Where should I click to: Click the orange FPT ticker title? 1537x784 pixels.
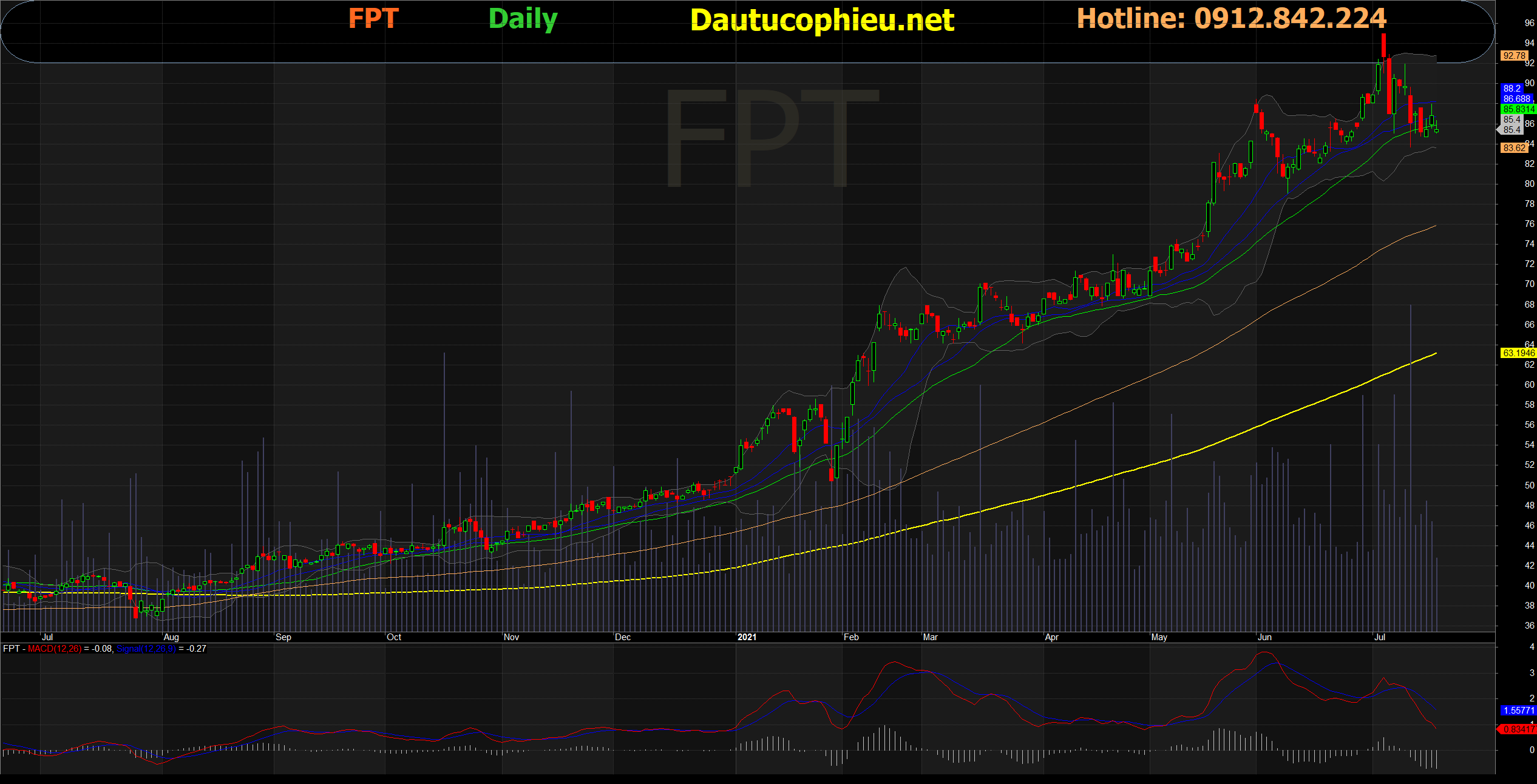373,18
